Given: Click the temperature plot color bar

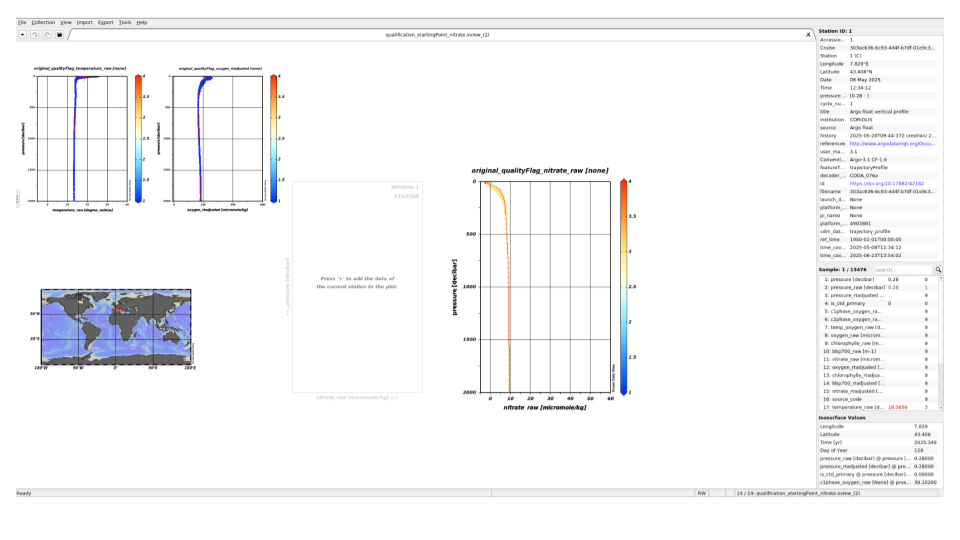Looking at the screenshot, I should pyautogui.click(x=137, y=138).
